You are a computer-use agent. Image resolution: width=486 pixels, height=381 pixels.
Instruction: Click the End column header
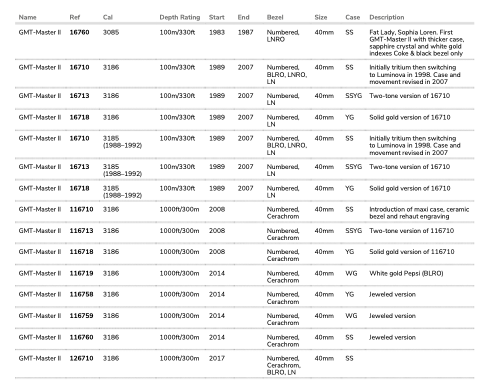tap(243, 17)
